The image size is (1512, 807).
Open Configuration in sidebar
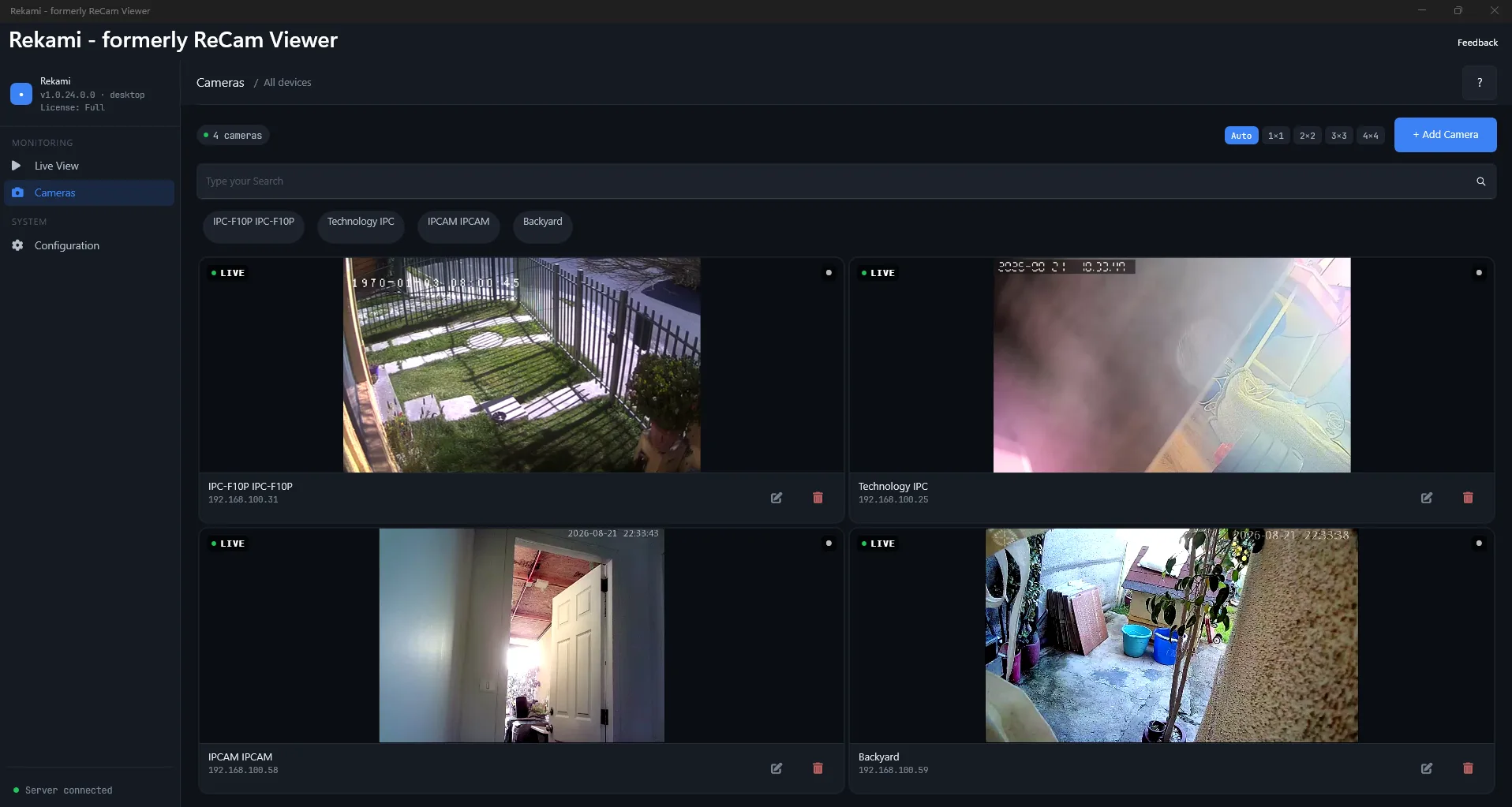click(89, 245)
